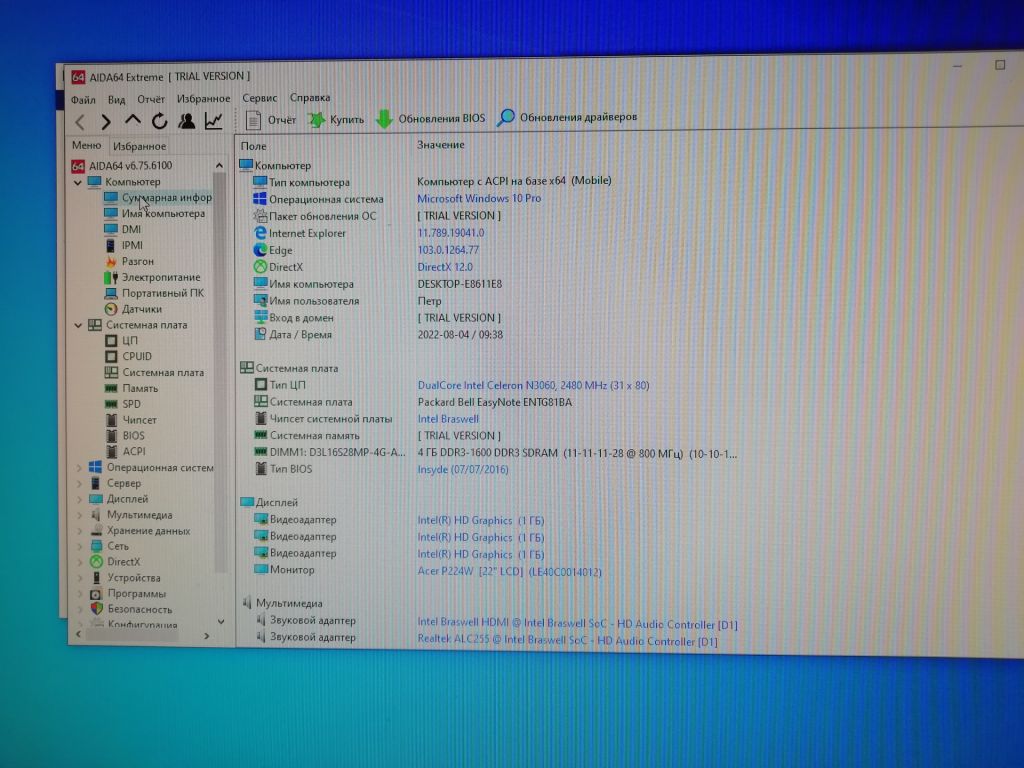Image resolution: width=1024 pixels, height=768 pixels.
Task: Switch to the Избранное tab in the left panel
Action: click(x=139, y=146)
